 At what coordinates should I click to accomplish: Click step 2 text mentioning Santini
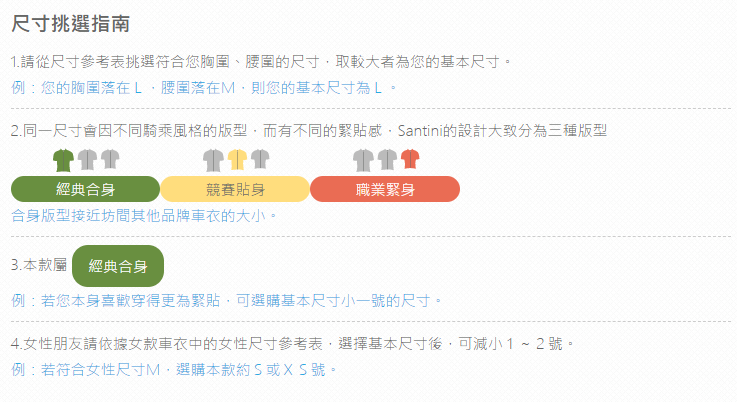[x=309, y=131]
